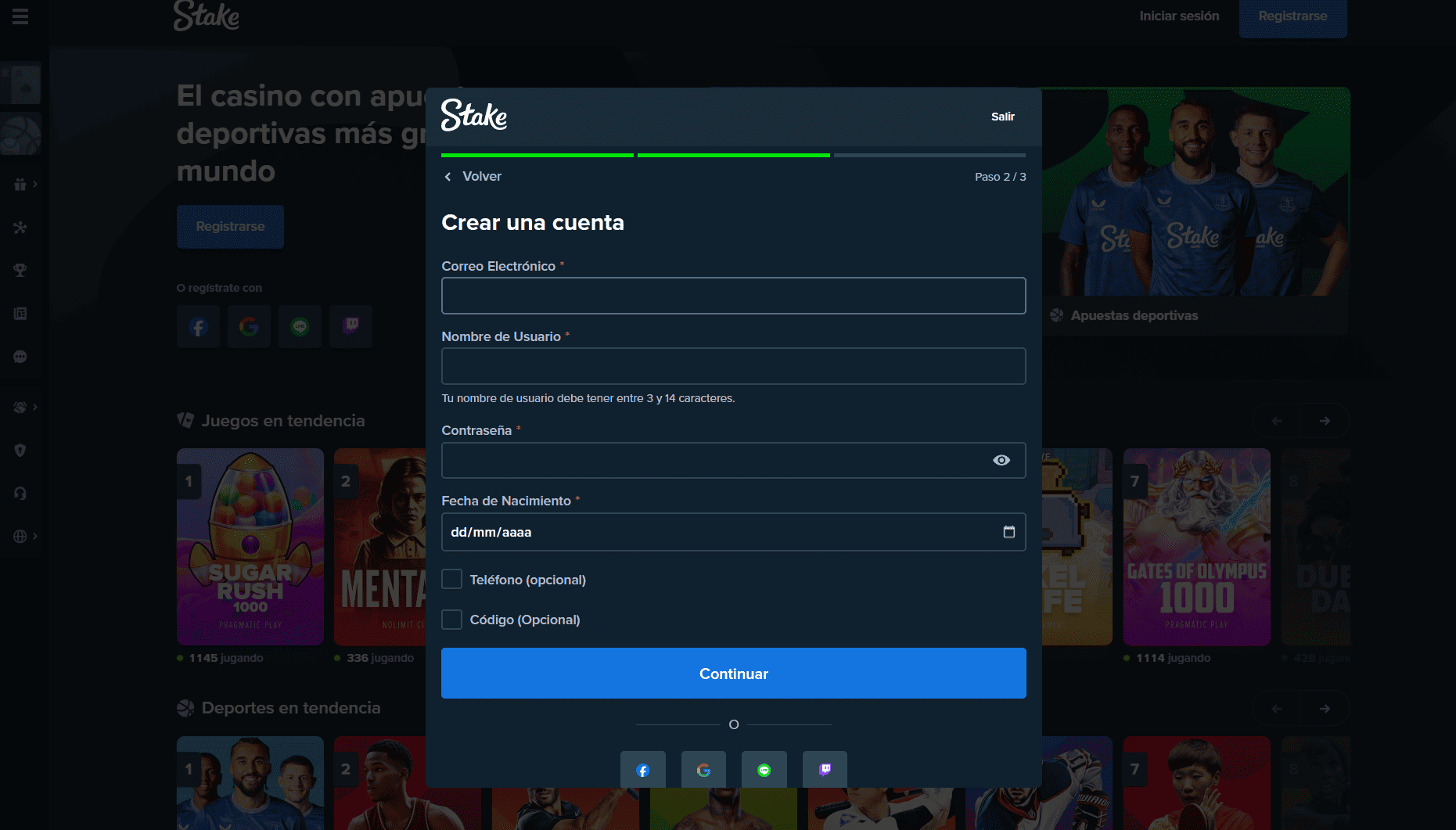Next arrow for Deportes en tendencia carousel
The image size is (1456, 830).
(x=1325, y=709)
